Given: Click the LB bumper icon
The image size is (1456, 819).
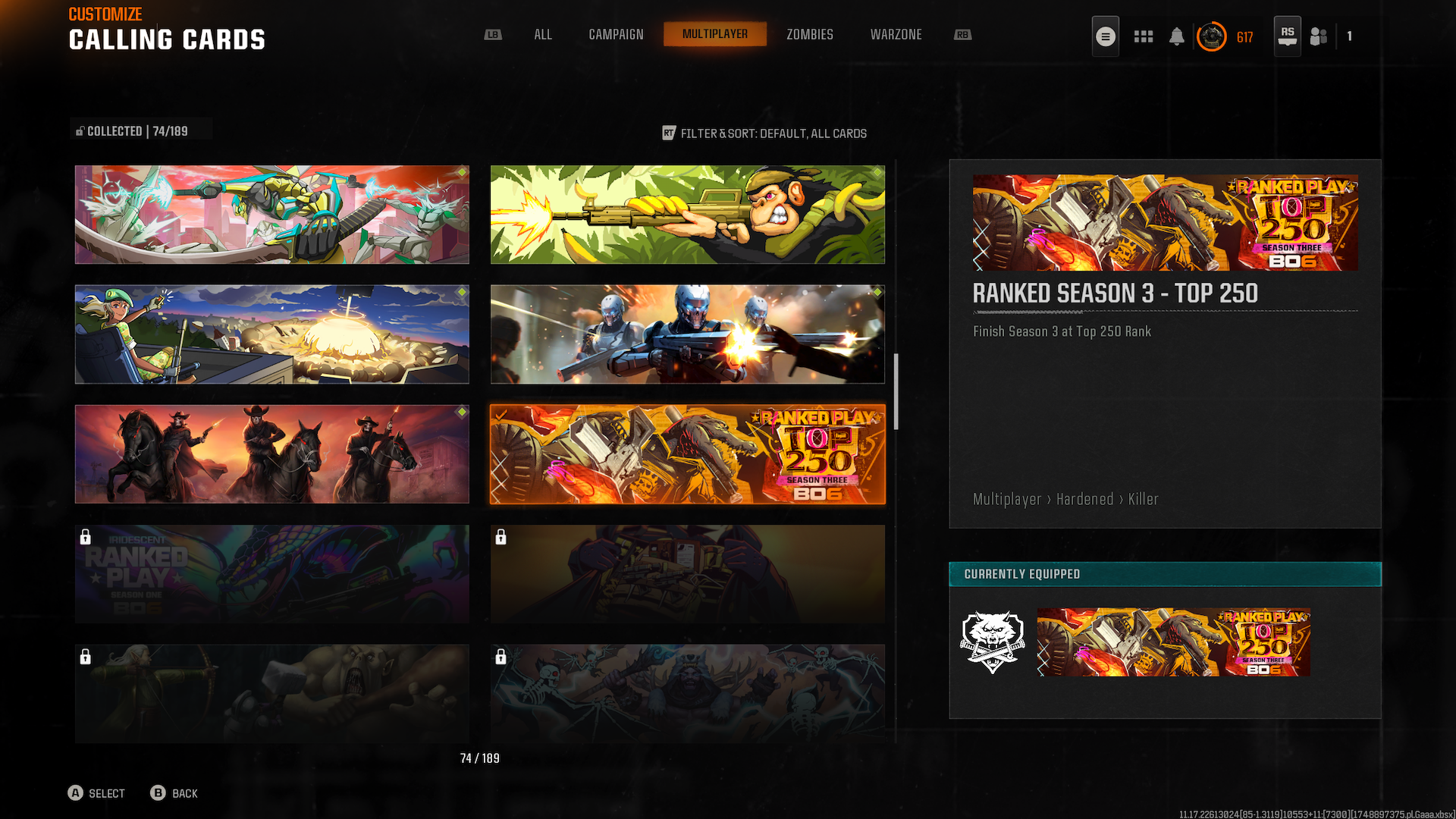Looking at the screenshot, I should (x=493, y=35).
